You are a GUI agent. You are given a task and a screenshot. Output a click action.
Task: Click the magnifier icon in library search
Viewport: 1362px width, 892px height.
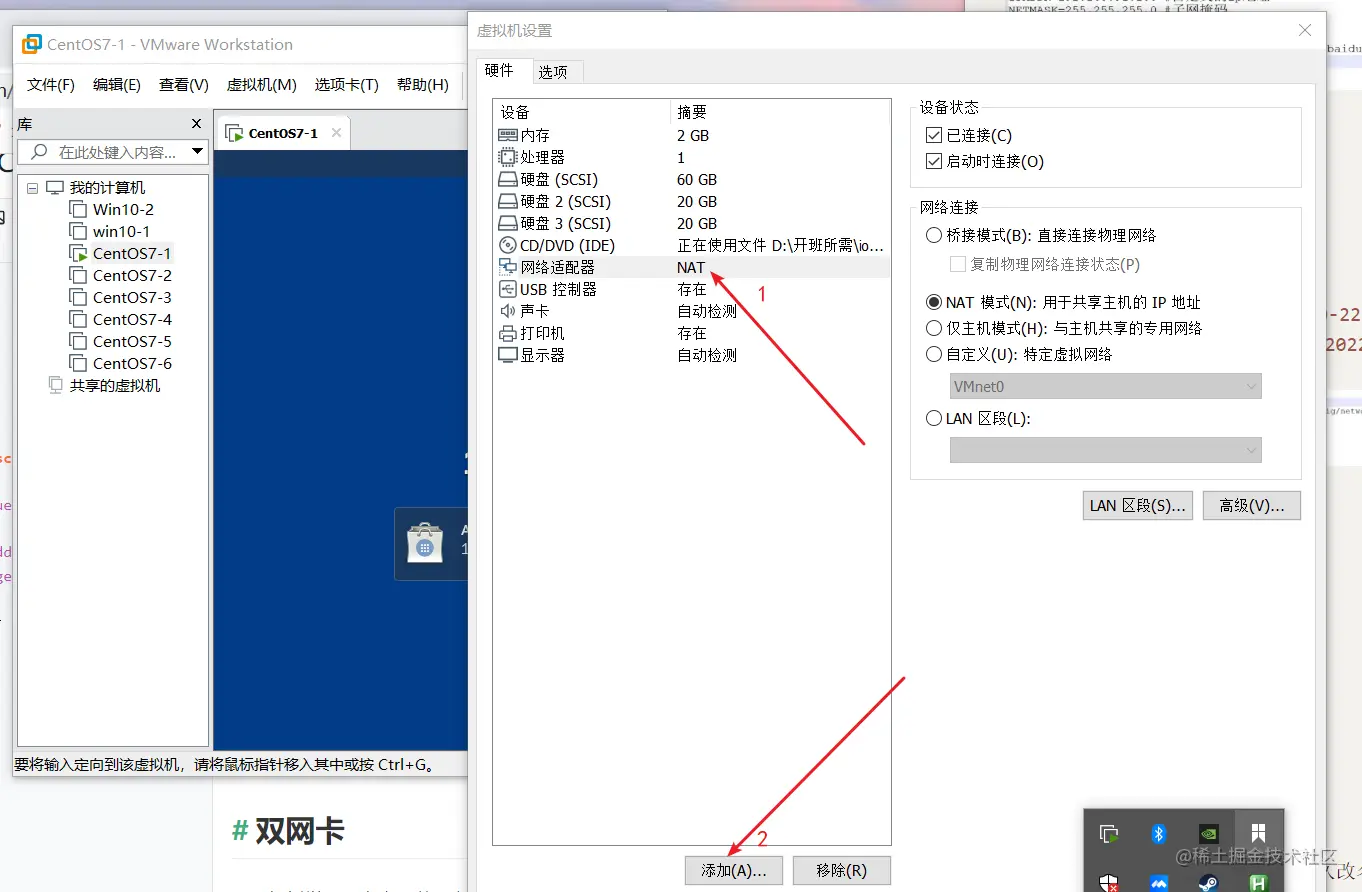(x=40, y=152)
